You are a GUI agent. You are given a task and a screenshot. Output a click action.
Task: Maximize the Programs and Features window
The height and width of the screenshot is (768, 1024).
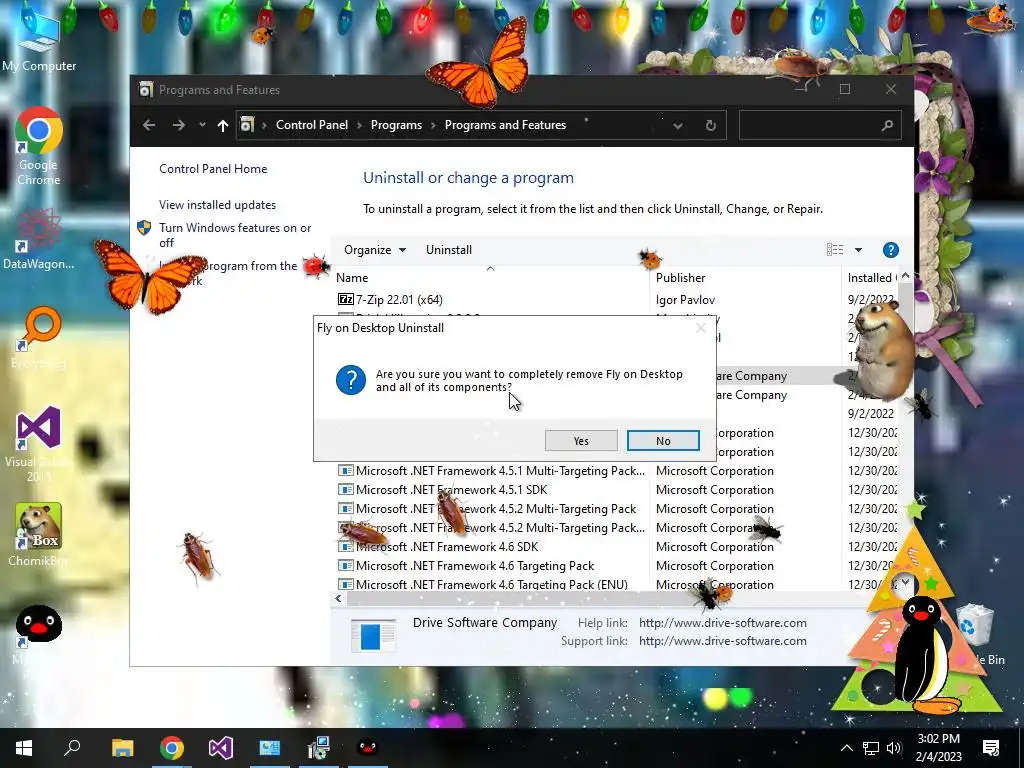(844, 89)
